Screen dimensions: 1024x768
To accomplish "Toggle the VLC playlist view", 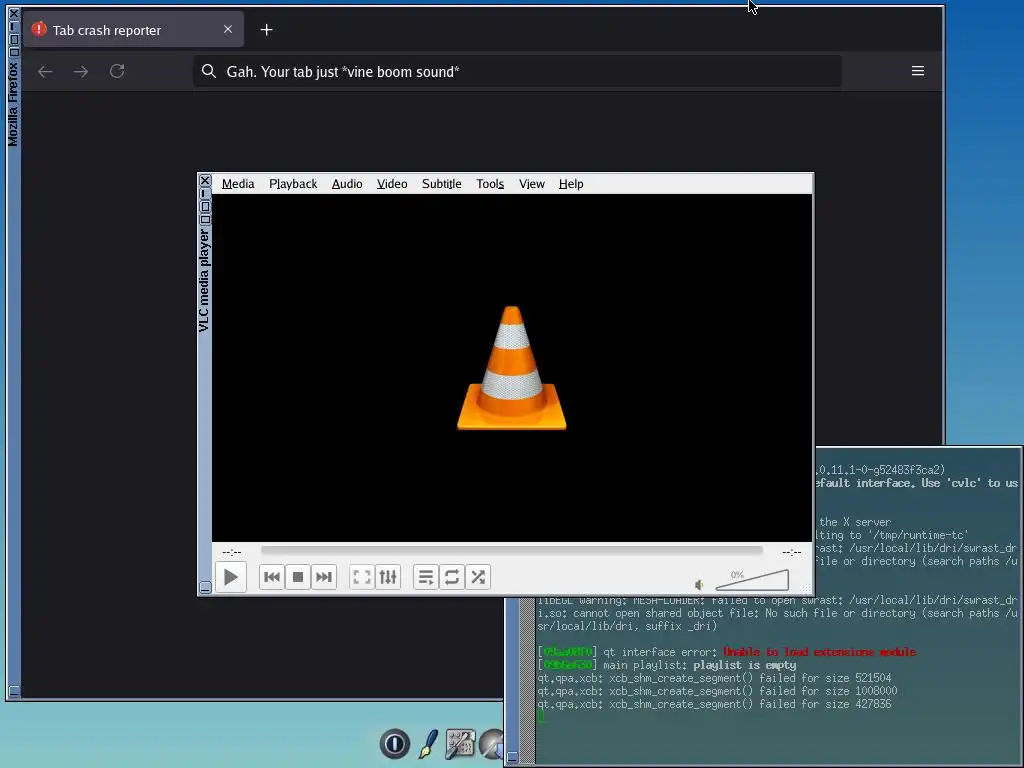I will (x=426, y=577).
